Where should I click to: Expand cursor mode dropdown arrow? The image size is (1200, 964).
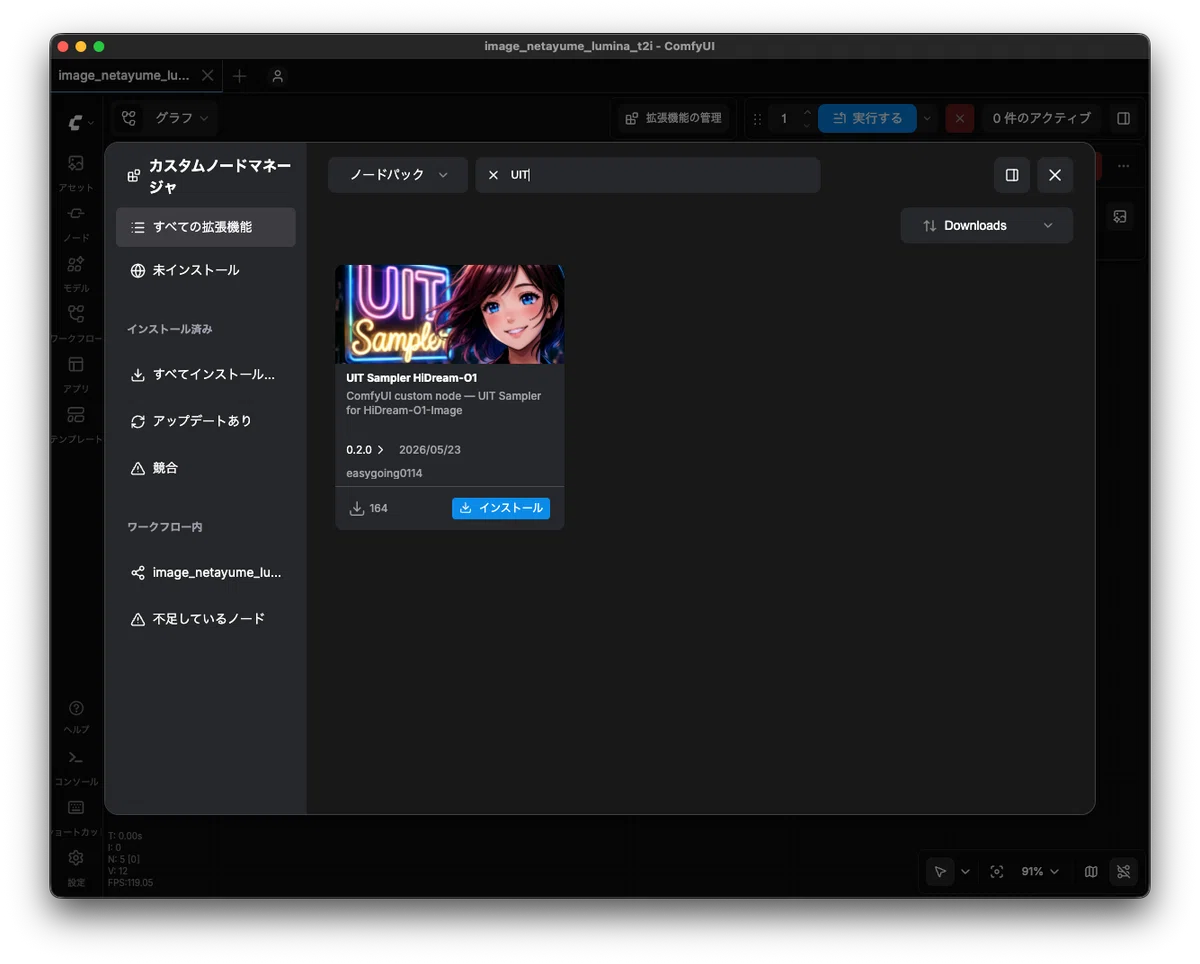(x=965, y=872)
